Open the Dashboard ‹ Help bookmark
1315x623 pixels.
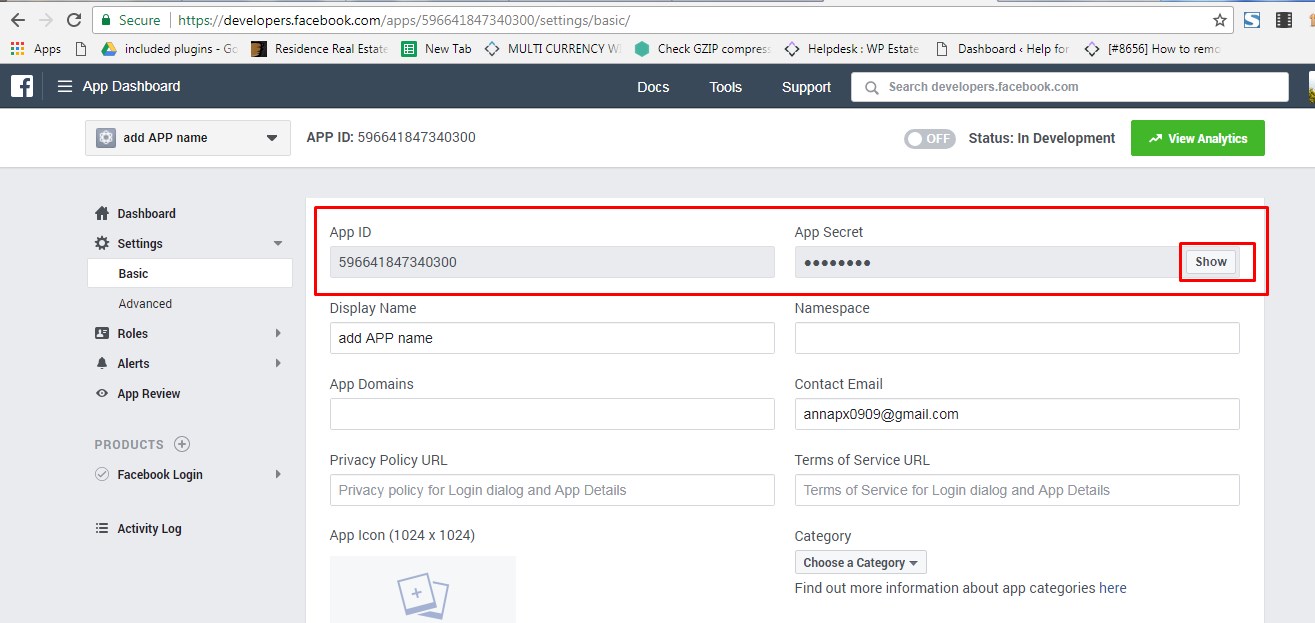click(x=1002, y=48)
